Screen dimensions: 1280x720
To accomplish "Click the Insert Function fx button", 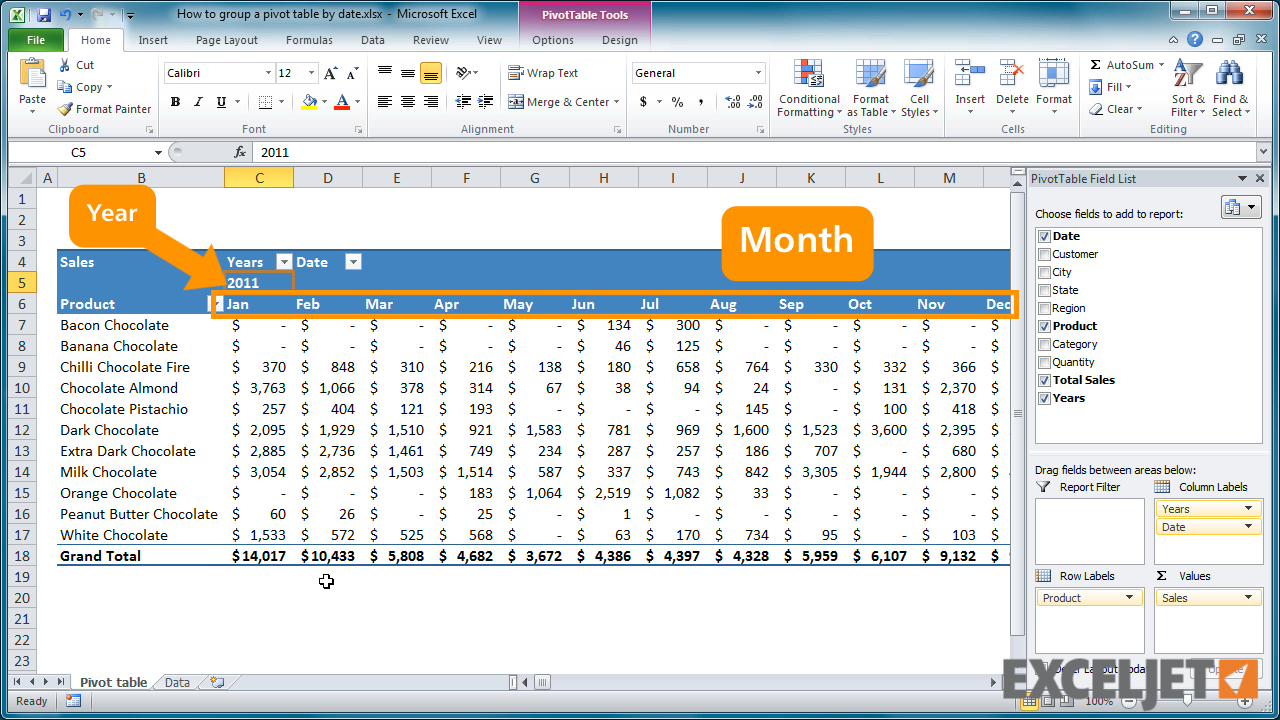I will [x=240, y=152].
